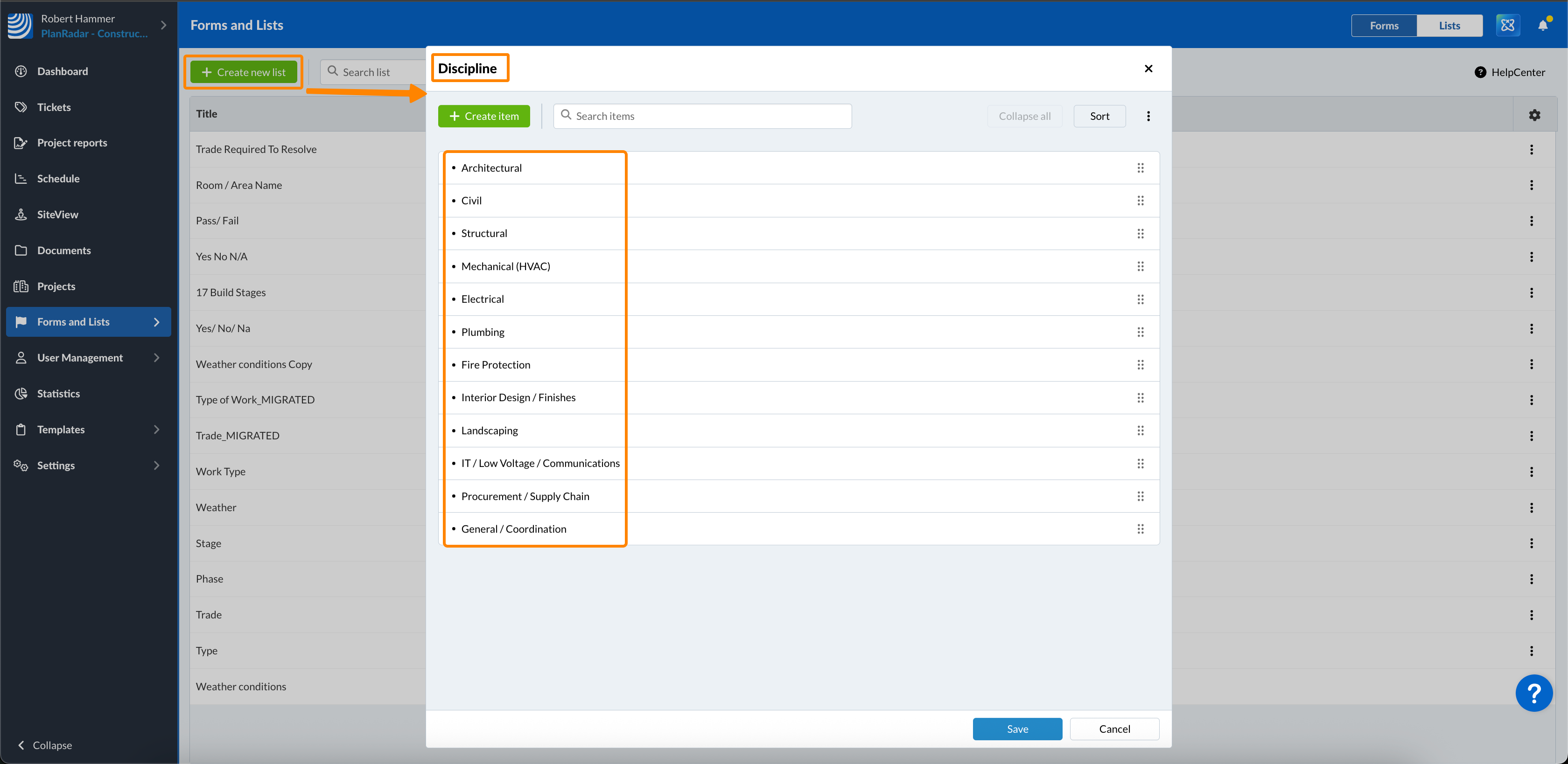
Task: Open the Dashboard sidebar icon
Action: pyautogui.click(x=21, y=71)
